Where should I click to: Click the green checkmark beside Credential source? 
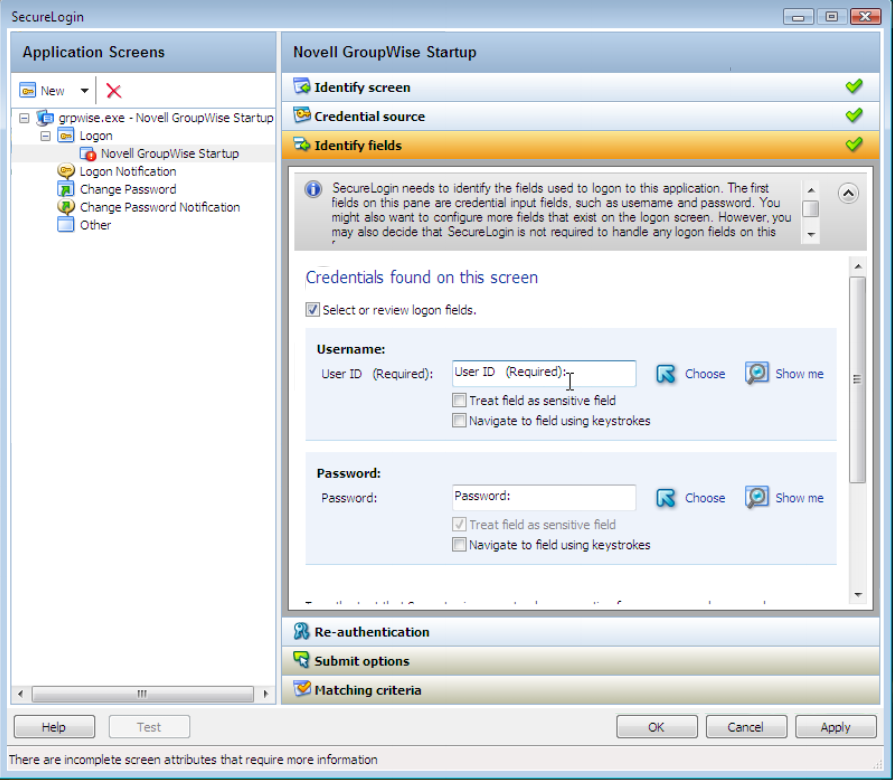click(x=854, y=116)
